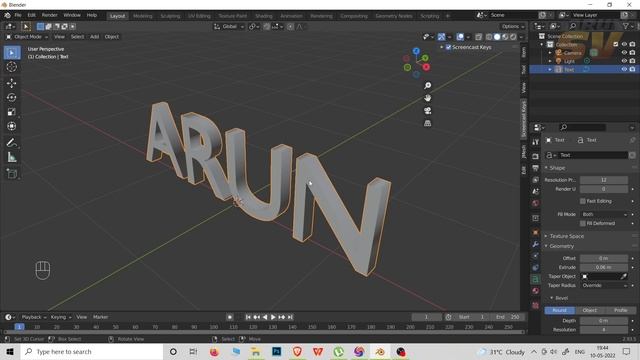Viewport: 640px width, 360px height.
Task: Open the Playback menu in timeline
Action: point(33,317)
